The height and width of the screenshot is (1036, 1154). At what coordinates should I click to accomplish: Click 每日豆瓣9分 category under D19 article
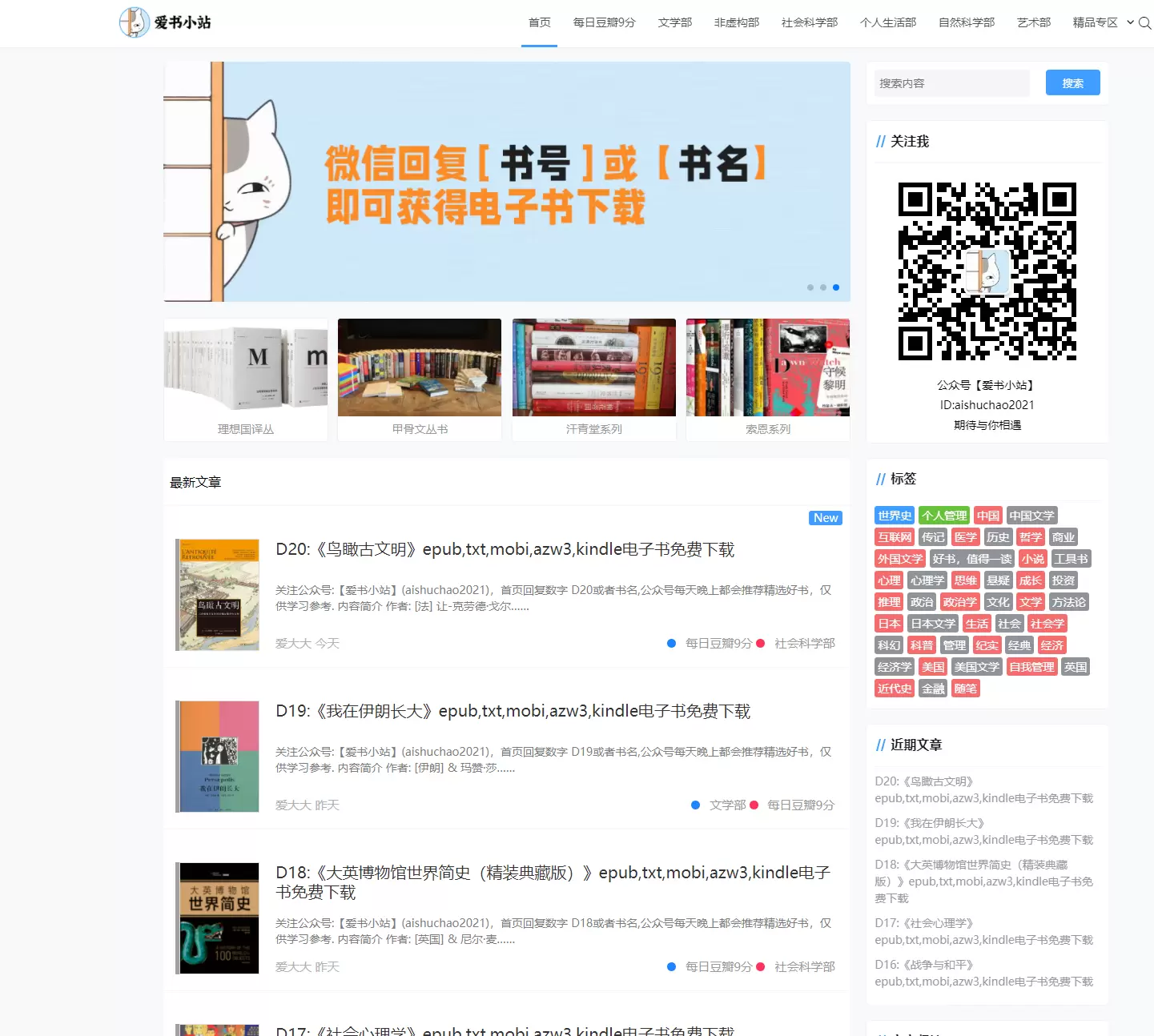click(x=801, y=805)
